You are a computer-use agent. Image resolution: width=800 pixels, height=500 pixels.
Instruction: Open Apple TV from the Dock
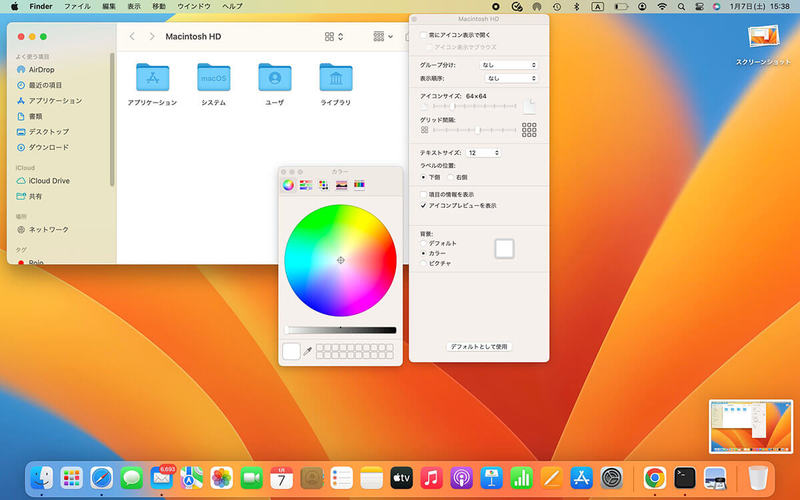click(402, 478)
